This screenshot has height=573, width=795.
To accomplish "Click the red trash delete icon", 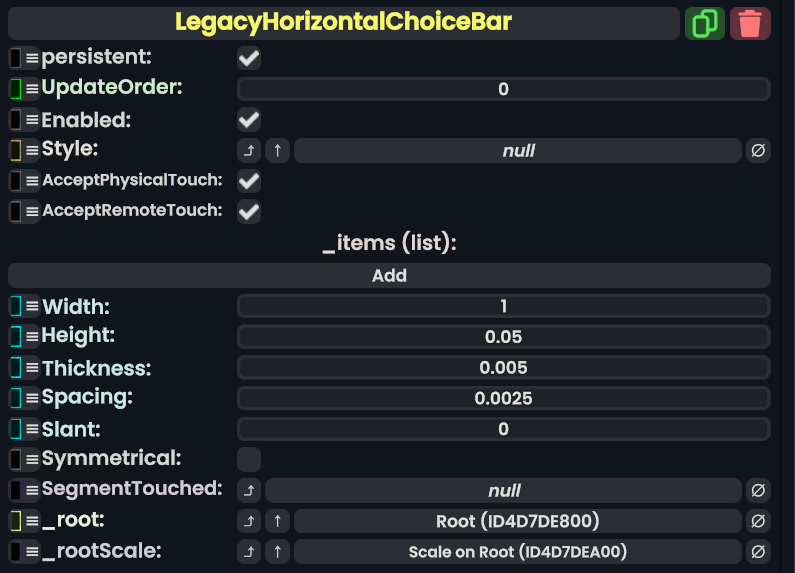I will pyautogui.click(x=750, y=23).
